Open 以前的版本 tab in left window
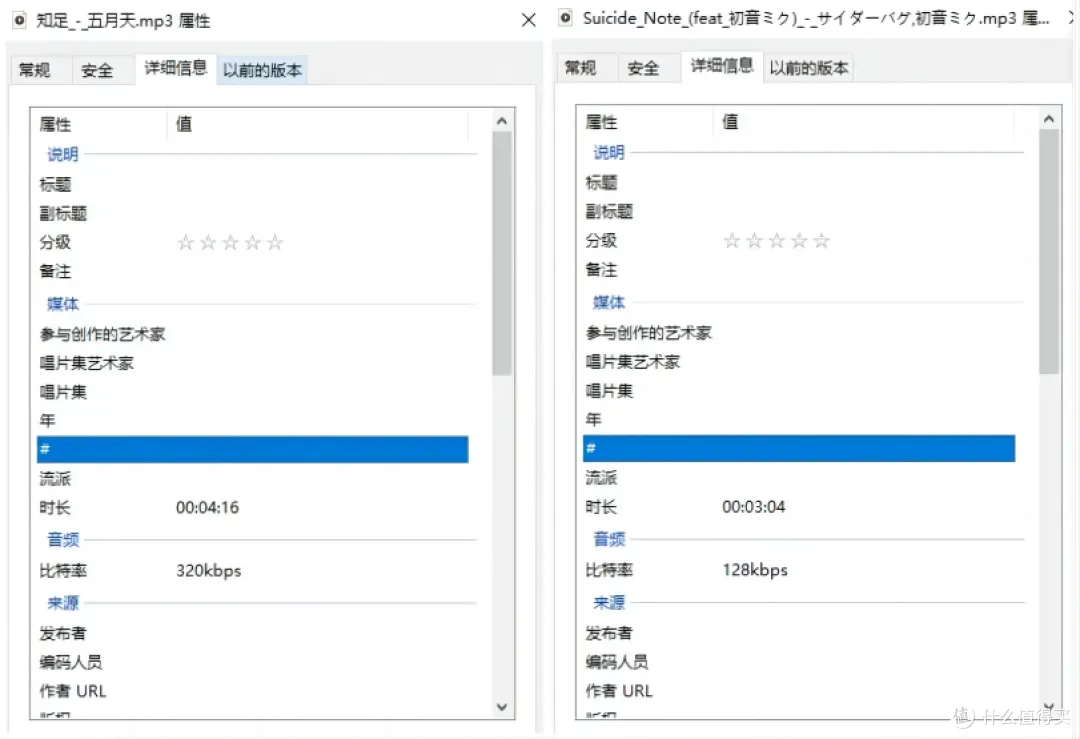This screenshot has height=739, width=1080. 262,70
